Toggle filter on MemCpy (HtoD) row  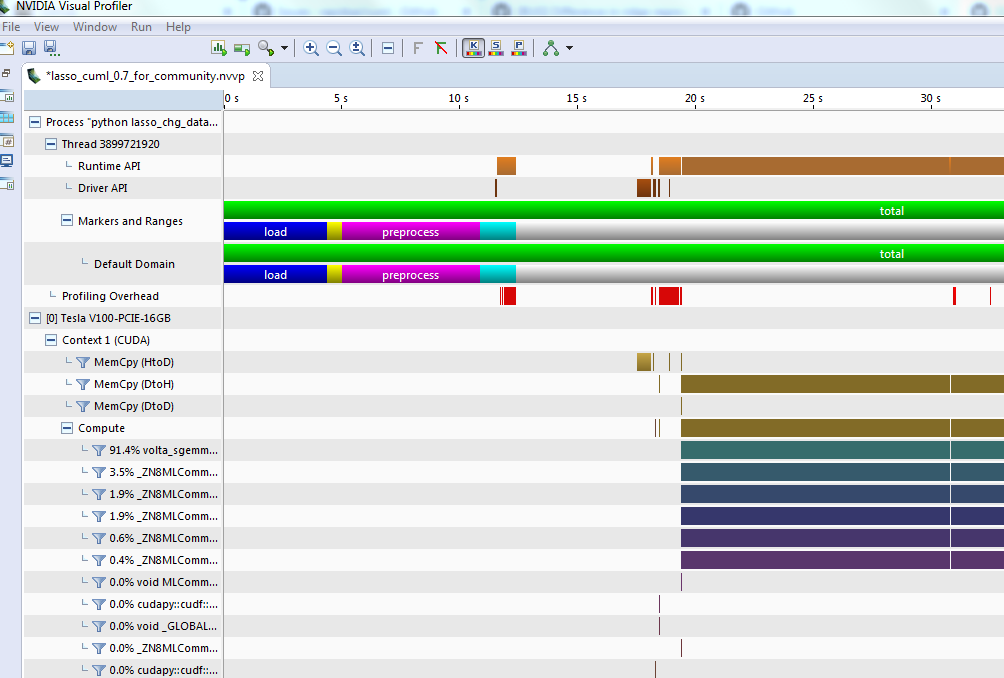pos(83,362)
